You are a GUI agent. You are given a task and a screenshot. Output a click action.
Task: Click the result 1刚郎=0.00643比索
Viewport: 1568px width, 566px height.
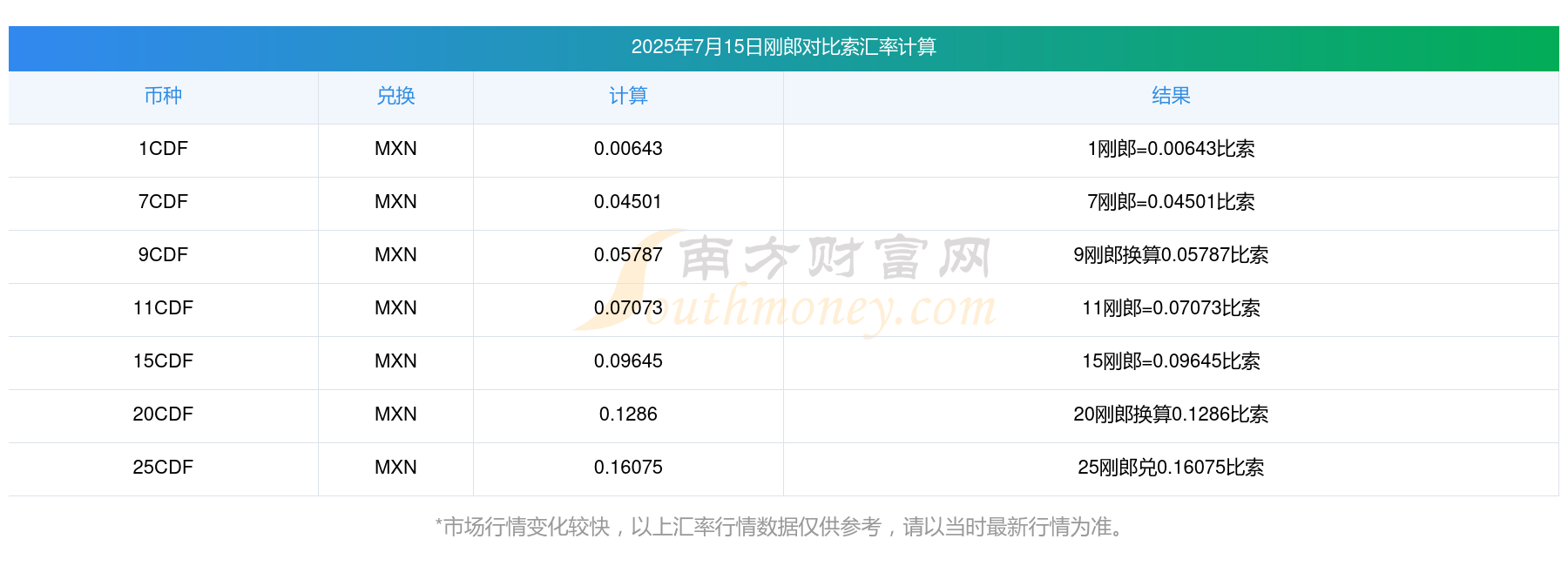[x=1171, y=149]
